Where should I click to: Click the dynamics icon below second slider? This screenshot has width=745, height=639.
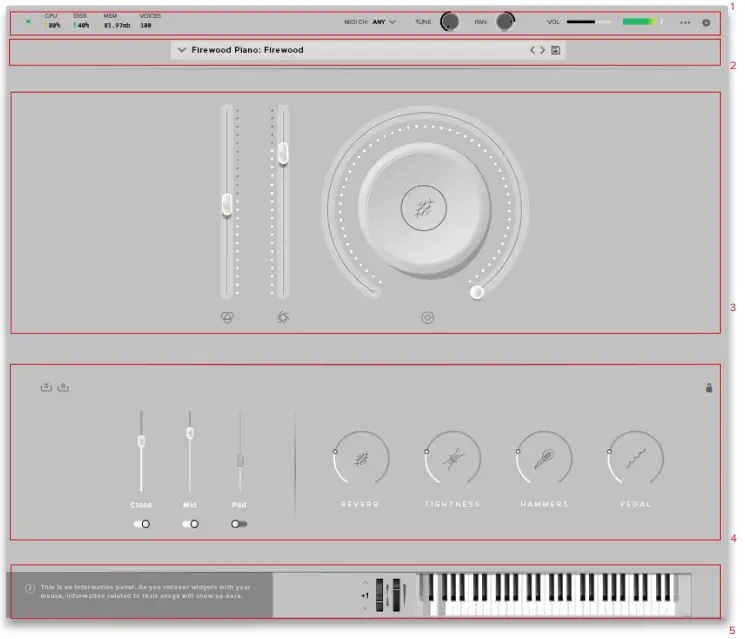283,317
